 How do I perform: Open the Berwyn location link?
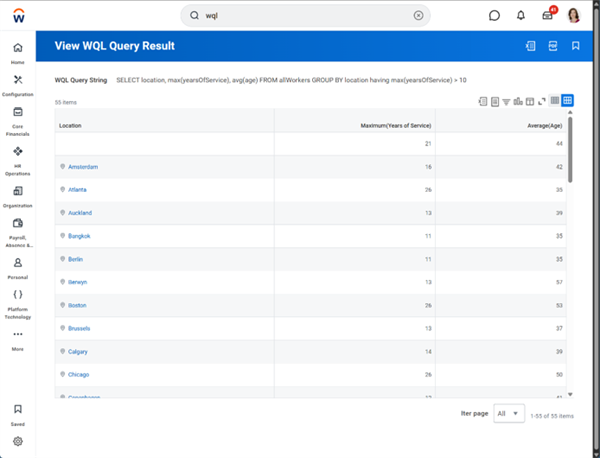[x=78, y=282]
